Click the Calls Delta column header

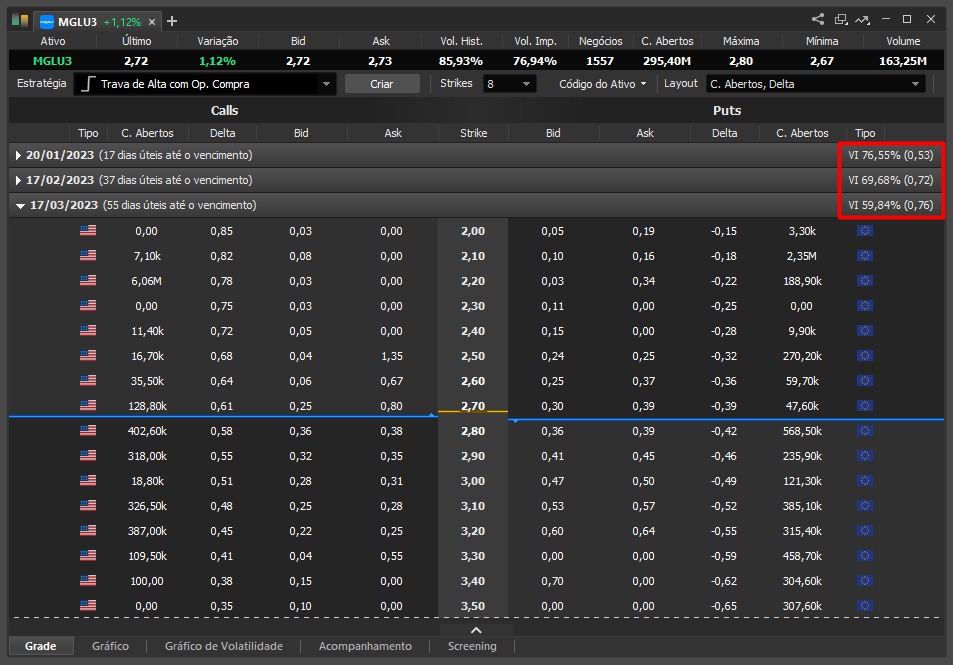222,133
